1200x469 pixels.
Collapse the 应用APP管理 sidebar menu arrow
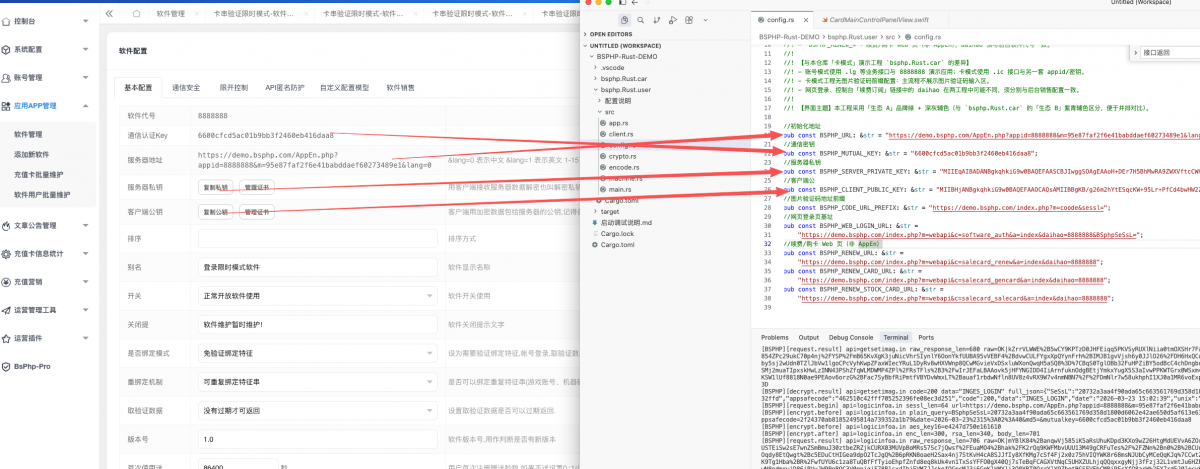tap(84, 105)
